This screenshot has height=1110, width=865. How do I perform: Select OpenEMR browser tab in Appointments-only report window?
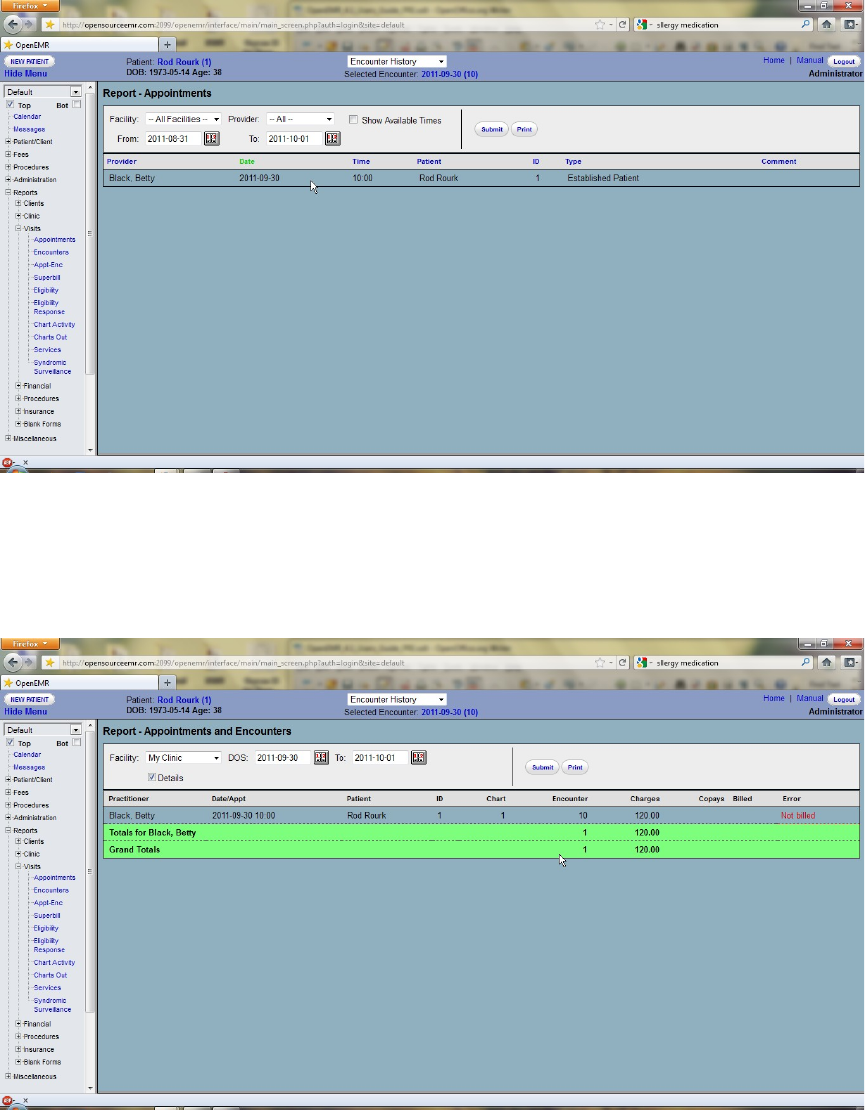point(79,45)
